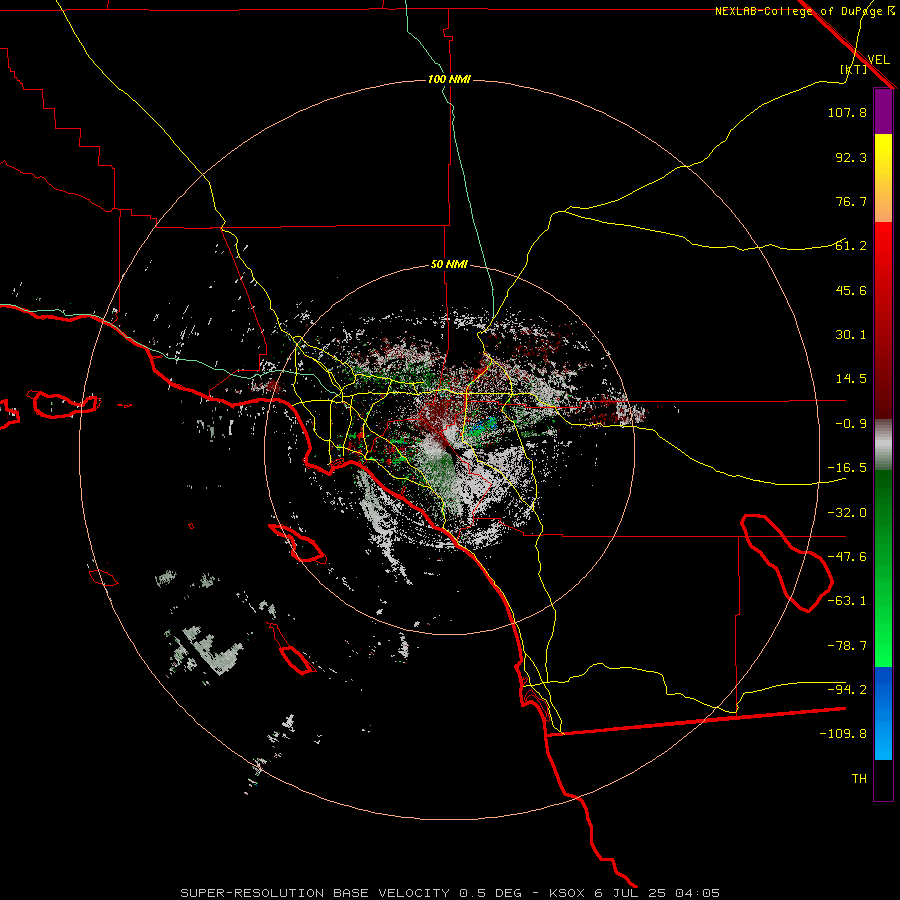This screenshot has height=900, width=900.
Task: Select the -63.1 legend value
Action: [x=847, y=601]
